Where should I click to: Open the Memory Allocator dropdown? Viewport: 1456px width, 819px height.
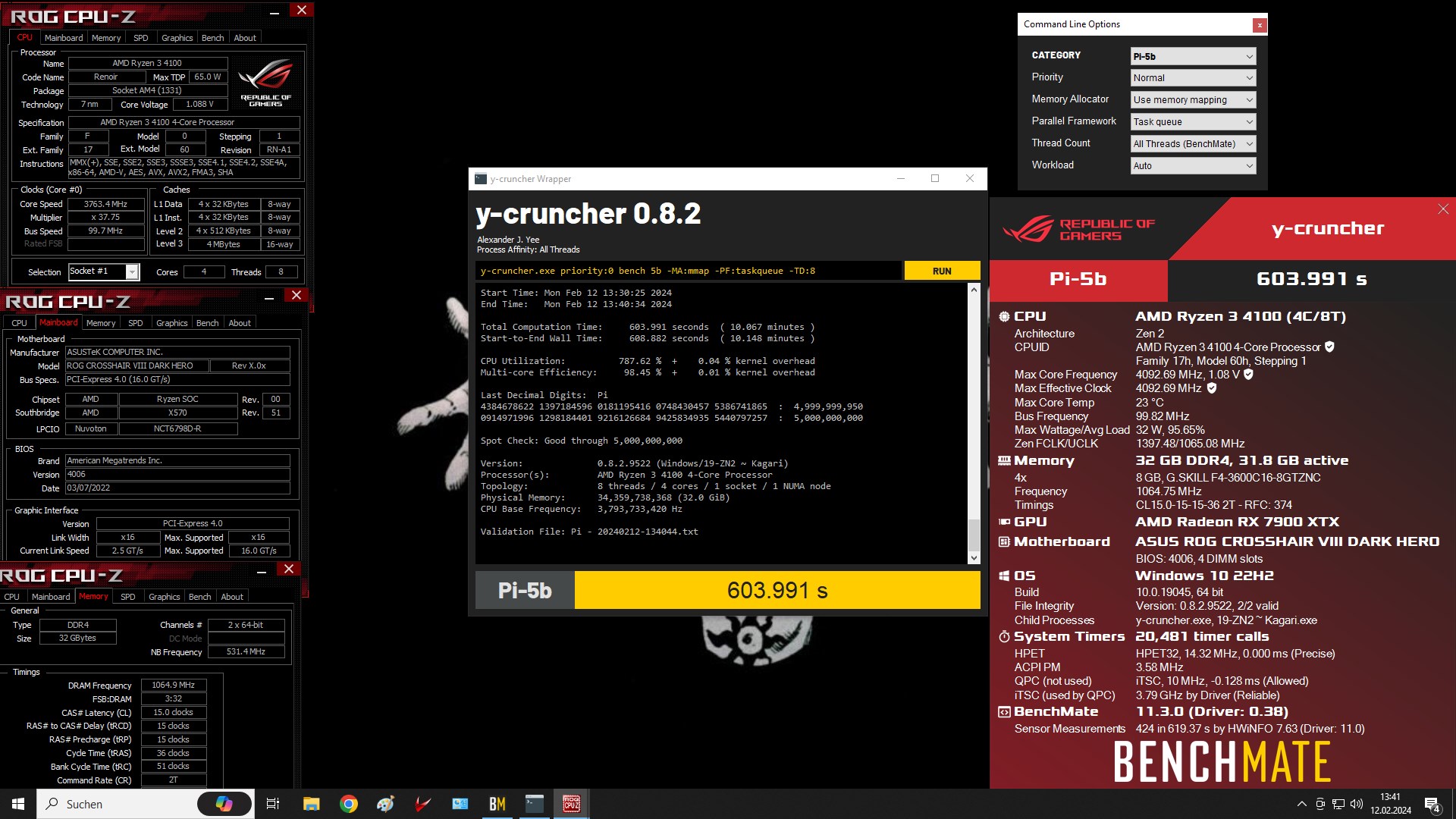1193,99
